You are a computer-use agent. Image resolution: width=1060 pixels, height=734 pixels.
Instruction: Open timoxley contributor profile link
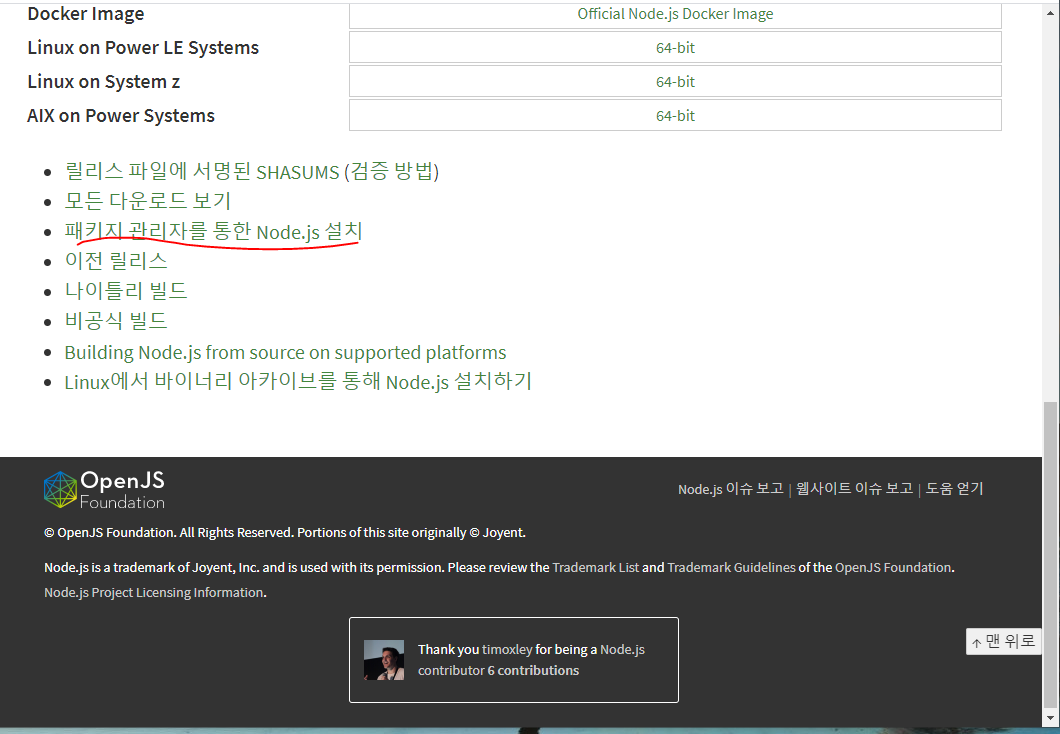coord(508,650)
